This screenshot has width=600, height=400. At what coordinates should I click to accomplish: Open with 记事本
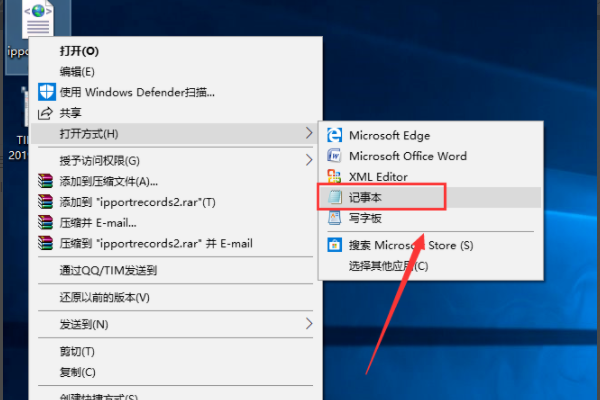tap(431, 198)
